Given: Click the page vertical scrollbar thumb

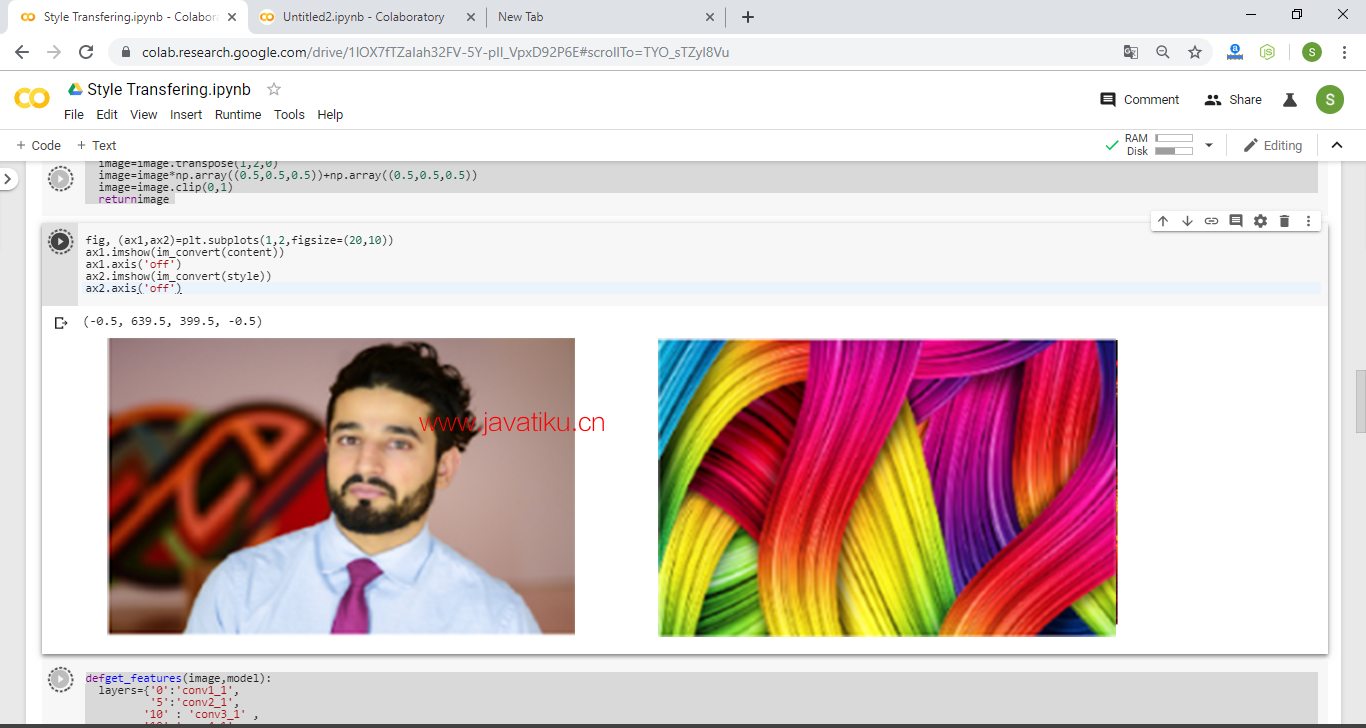Looking at the screenshot, I should tap(1360, 401).
